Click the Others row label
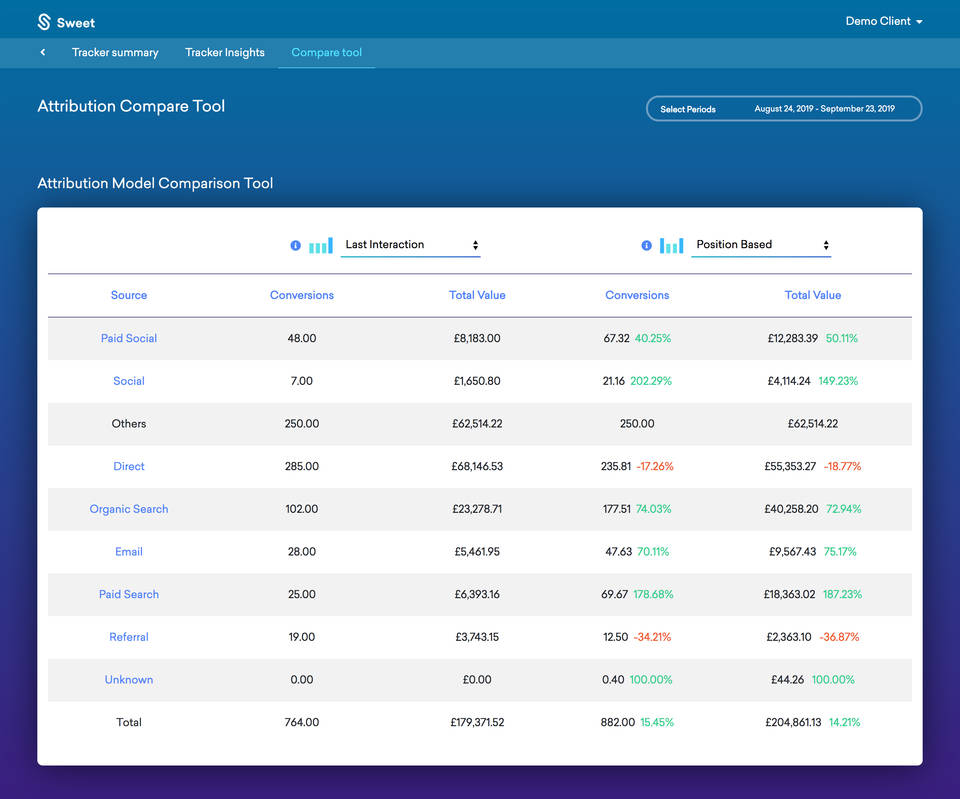 129,424
